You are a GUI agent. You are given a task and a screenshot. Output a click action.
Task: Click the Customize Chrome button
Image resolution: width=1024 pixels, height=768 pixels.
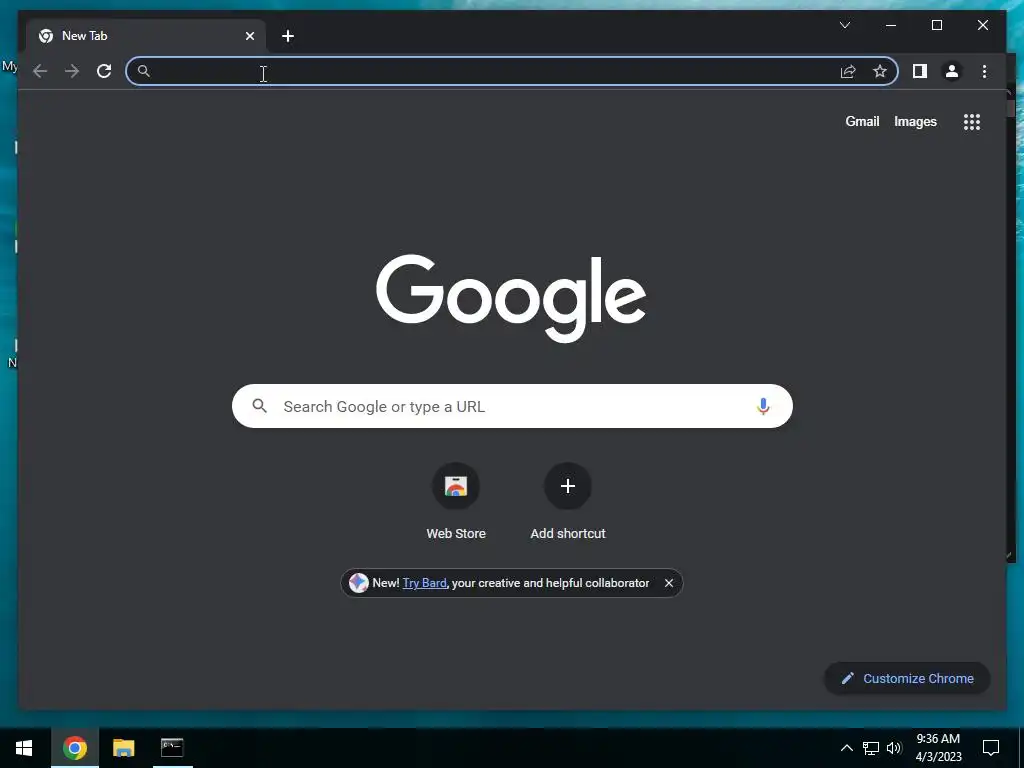click(907, 679)
